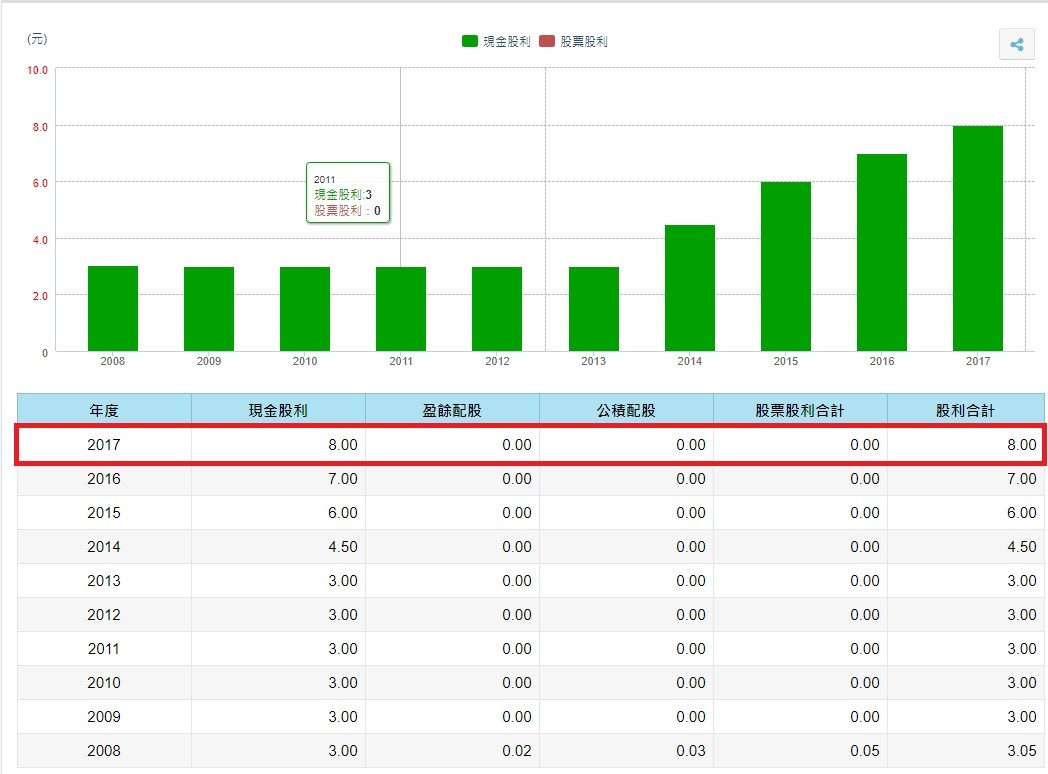The width and height of the screenshot is (1048, 774).
Task: Select the 2017 table row year cell
Action: [x=104, y=444]
